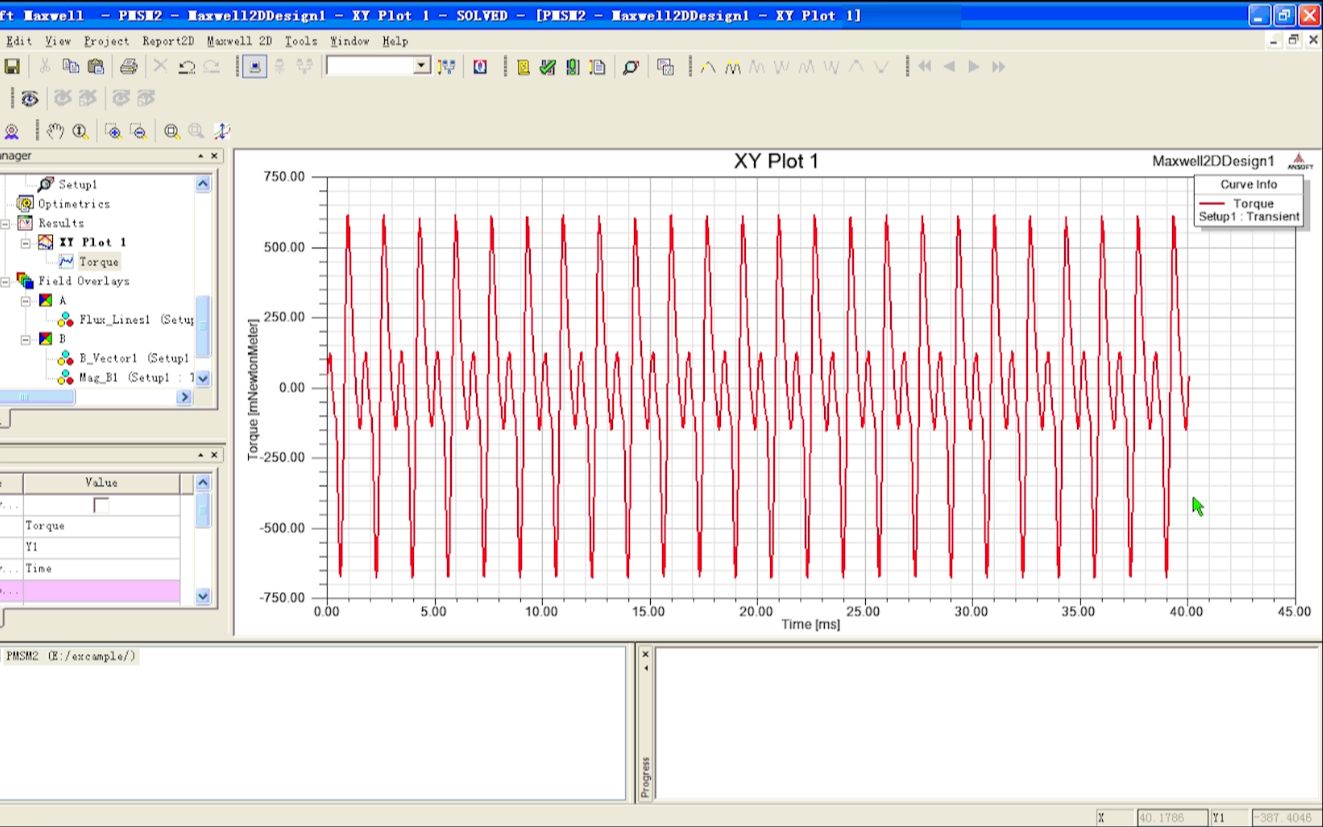Image resolution: width=1323 pixels, height=827 pixels.
Task: Click the Time cell in properties table
Action: coord(101,569)
